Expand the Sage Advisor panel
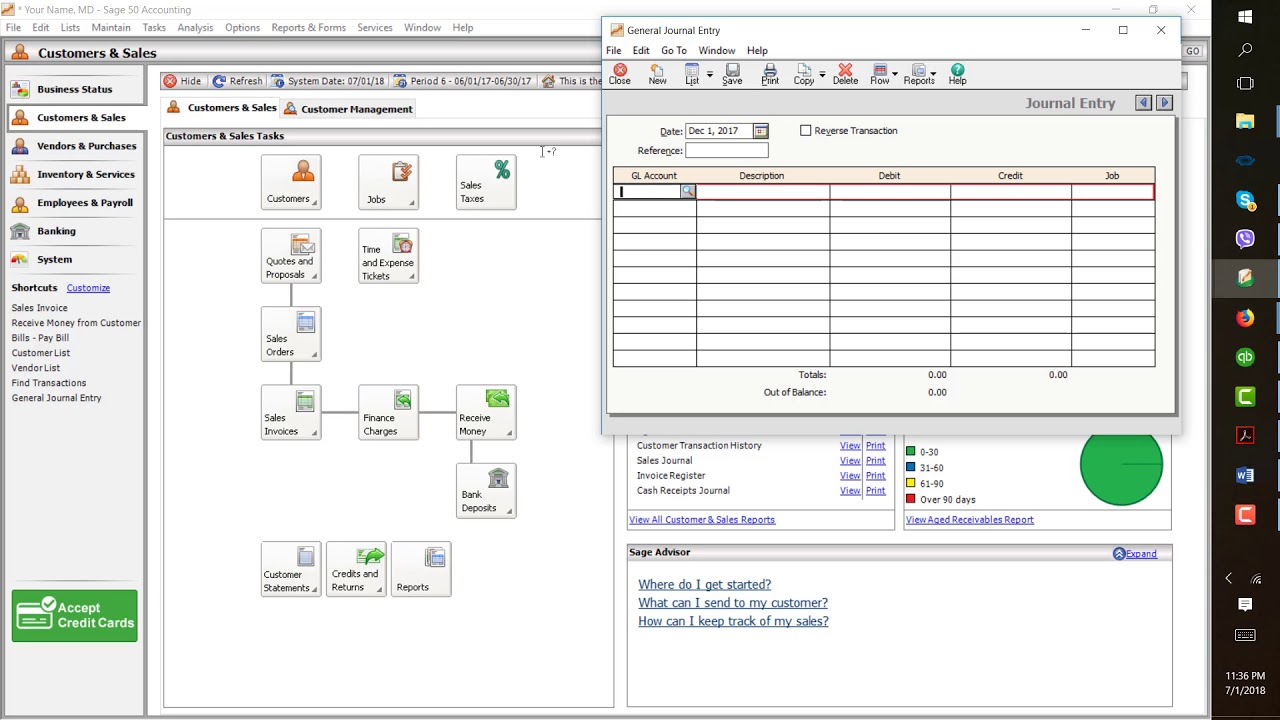Image resolution: width=1280 pixels, height=720 pixels. [x=1135, y=554]
